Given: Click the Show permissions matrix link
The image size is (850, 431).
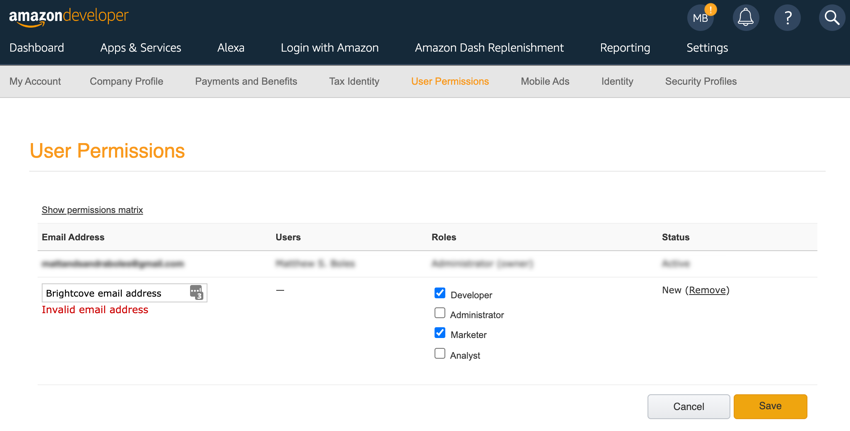Looking at the screenshot, I should tap(92, 210).
